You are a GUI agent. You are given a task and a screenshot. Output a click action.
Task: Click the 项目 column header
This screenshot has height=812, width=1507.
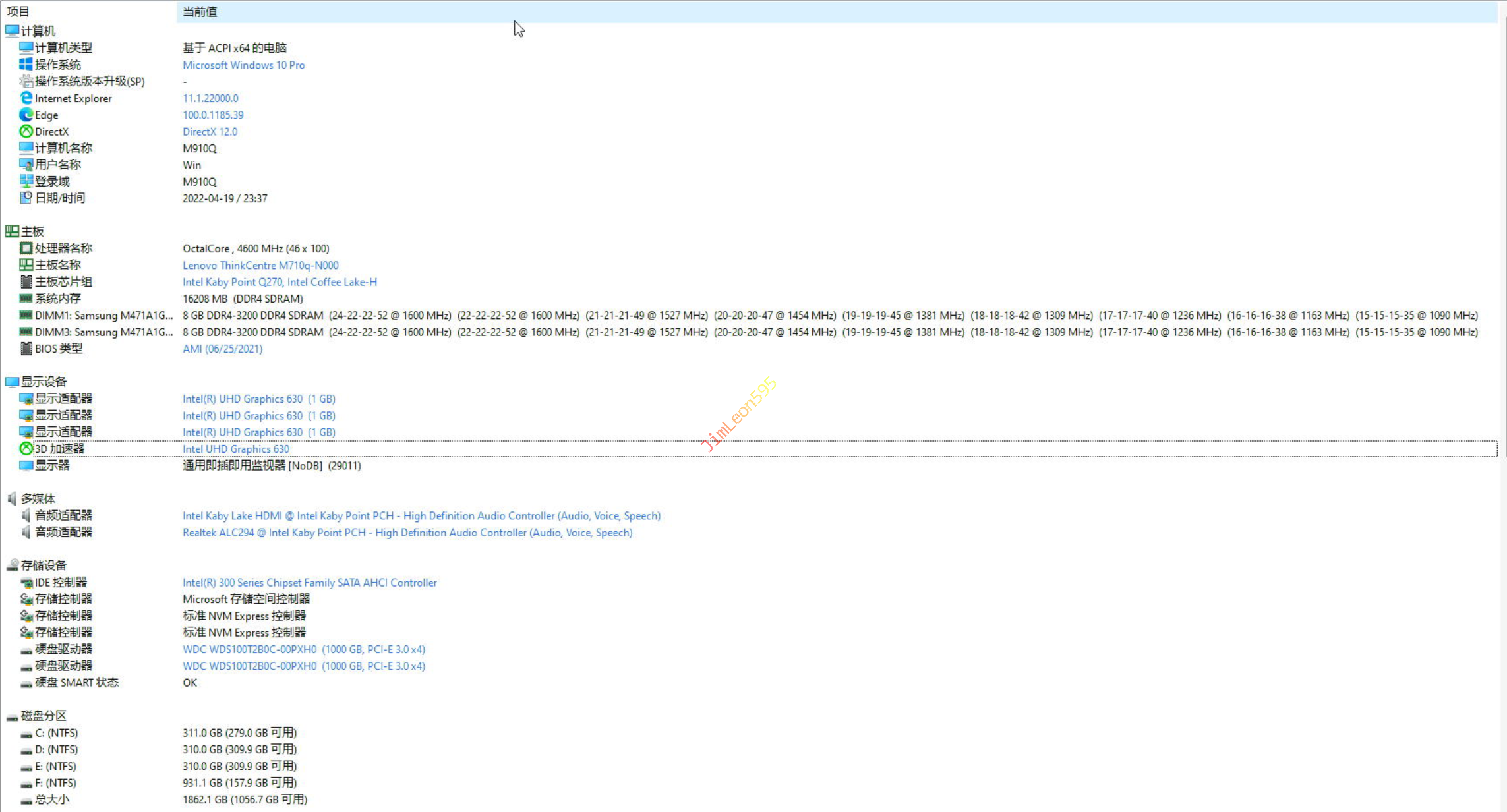pyautogui.click(x=18, y=11)
